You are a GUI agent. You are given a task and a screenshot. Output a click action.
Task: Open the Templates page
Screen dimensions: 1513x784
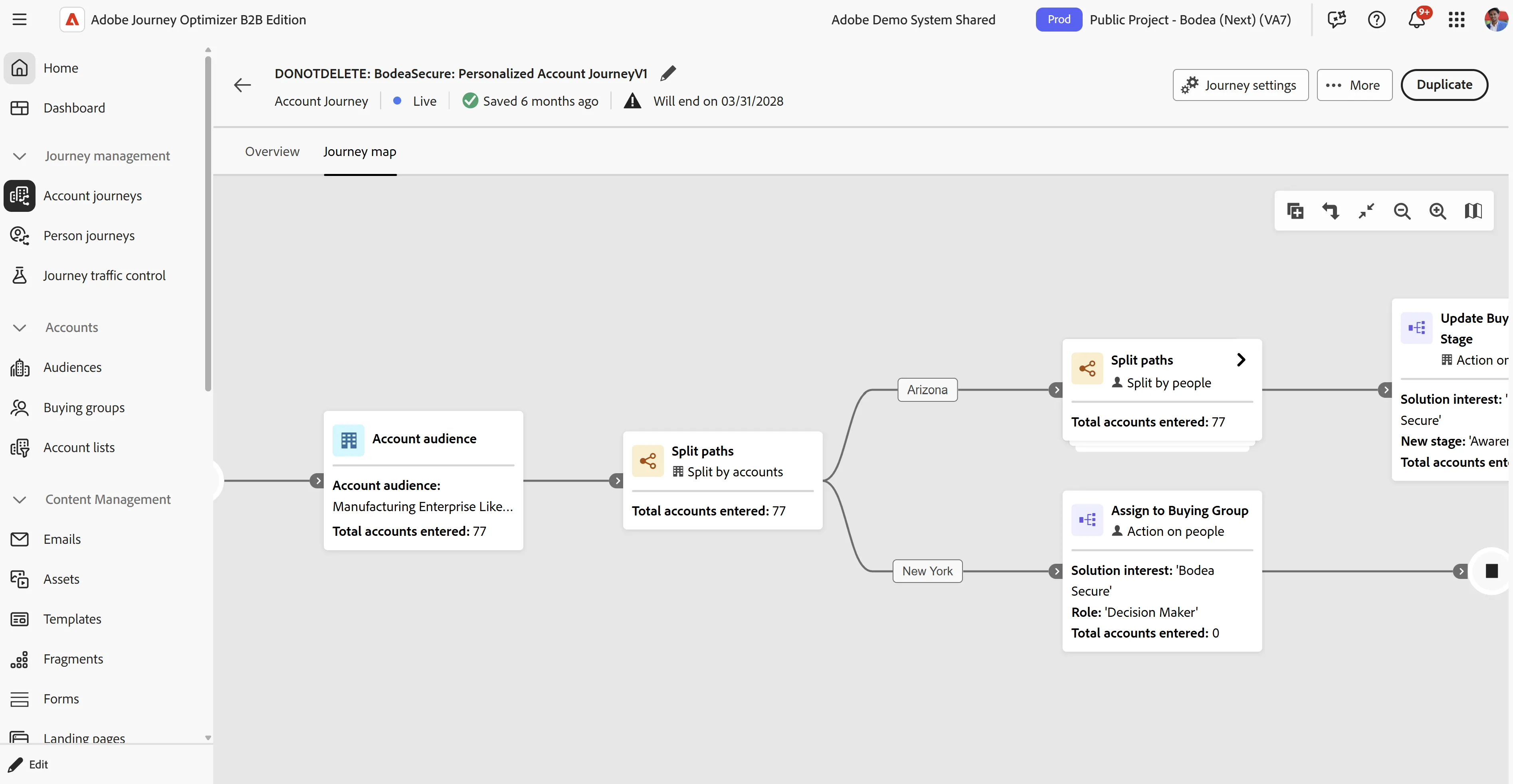[x=71, y=618]
